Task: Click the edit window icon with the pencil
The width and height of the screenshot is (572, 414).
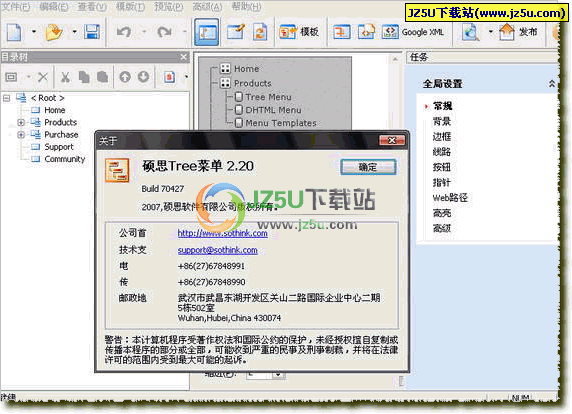Action: click(235, 32)
